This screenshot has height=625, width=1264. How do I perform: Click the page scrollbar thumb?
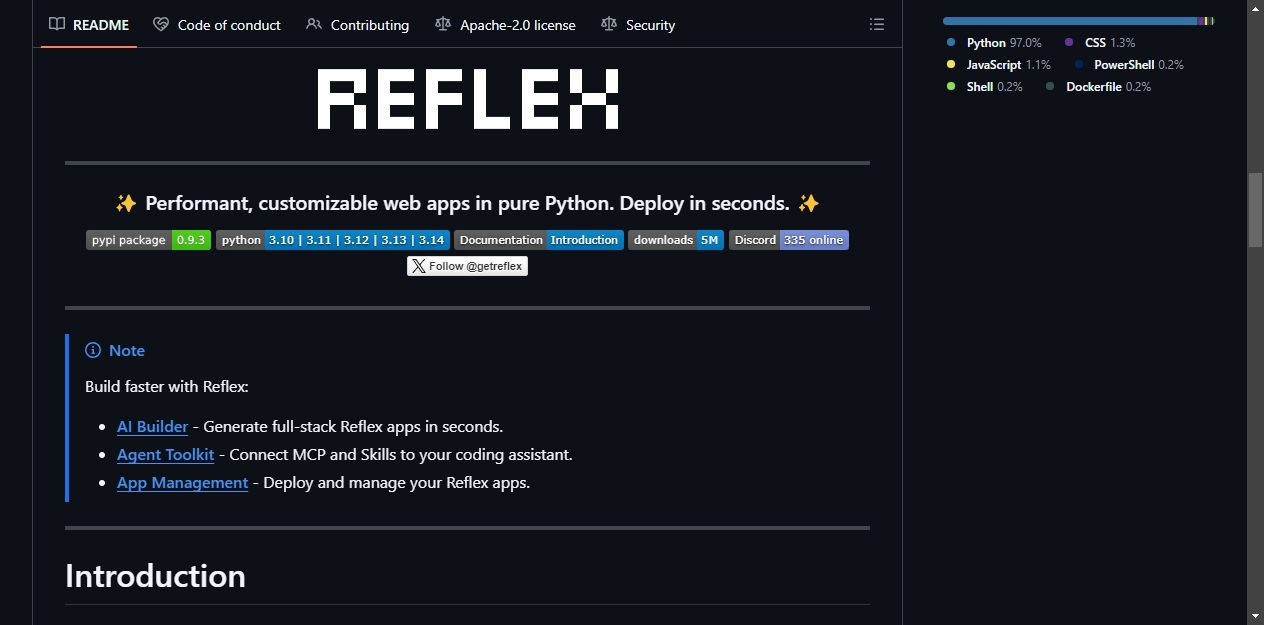point(1255,210)
